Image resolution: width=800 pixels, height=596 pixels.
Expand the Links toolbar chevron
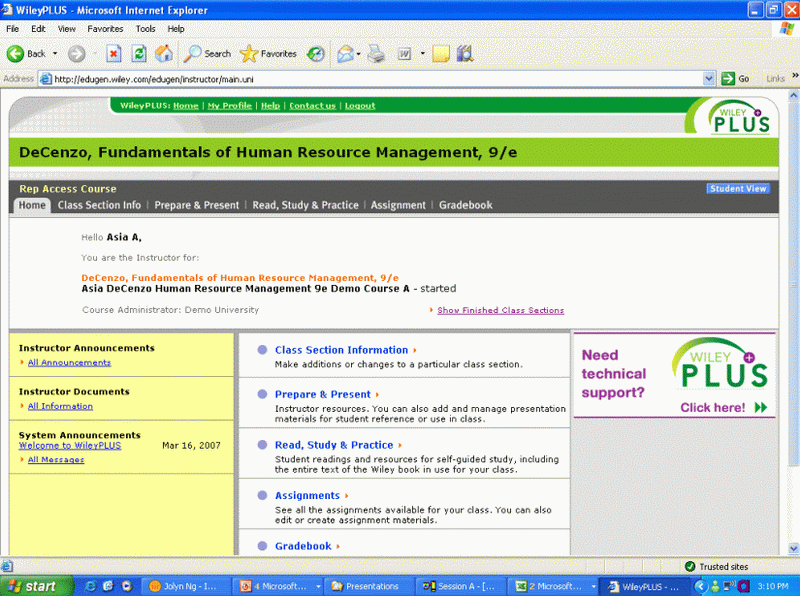click(x=795, y=76)
